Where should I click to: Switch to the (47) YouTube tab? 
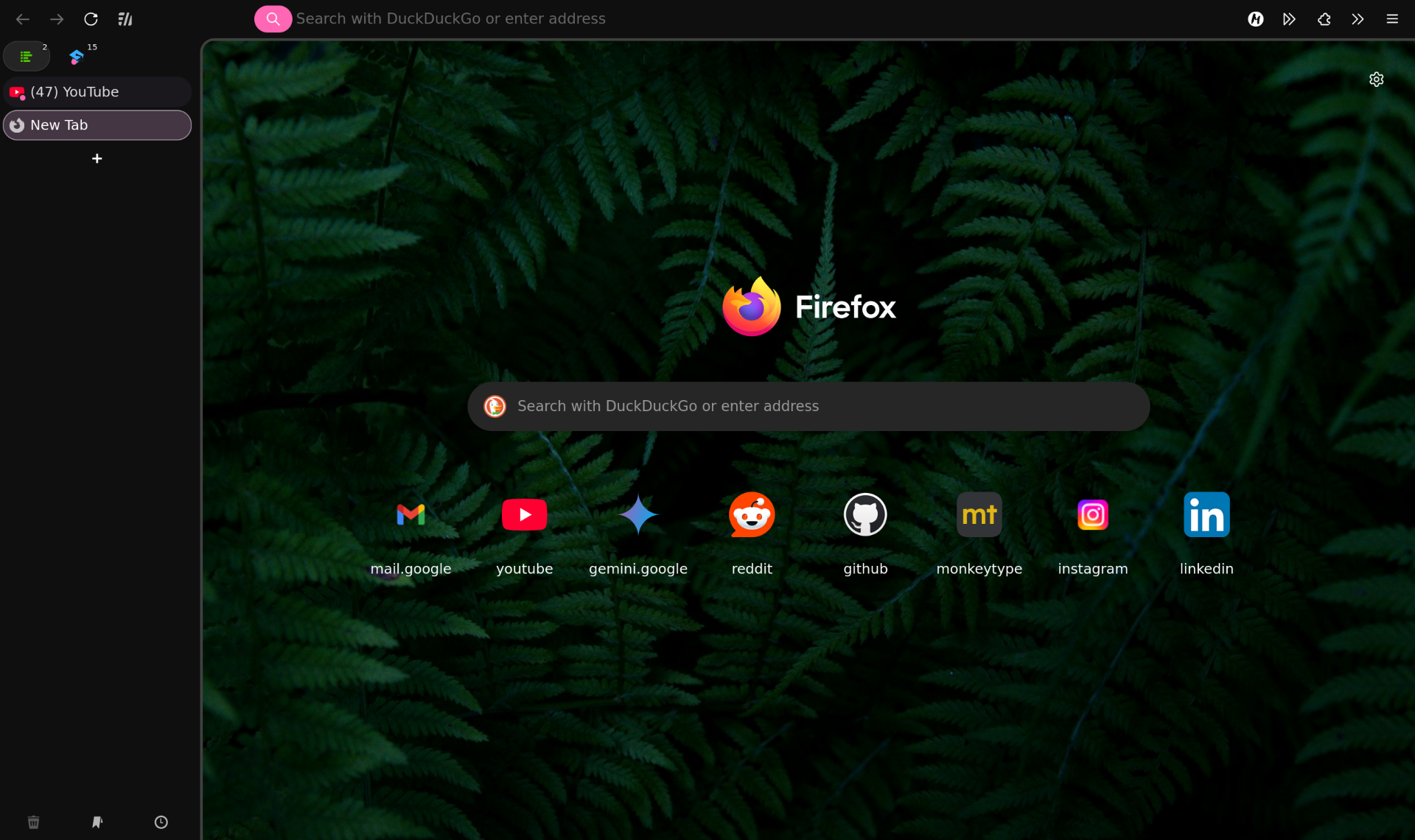click(96, 91)
